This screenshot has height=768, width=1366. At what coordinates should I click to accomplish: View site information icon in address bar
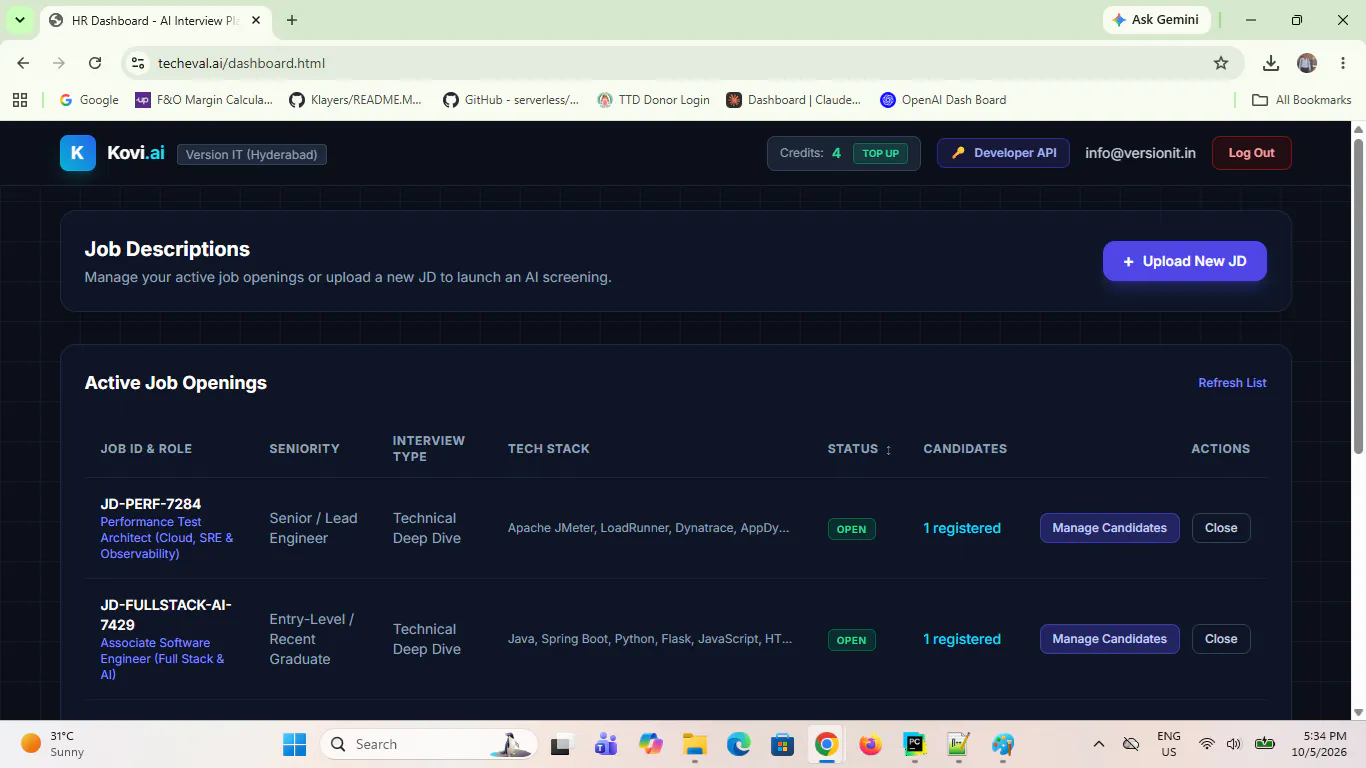(x=138, y=63)
